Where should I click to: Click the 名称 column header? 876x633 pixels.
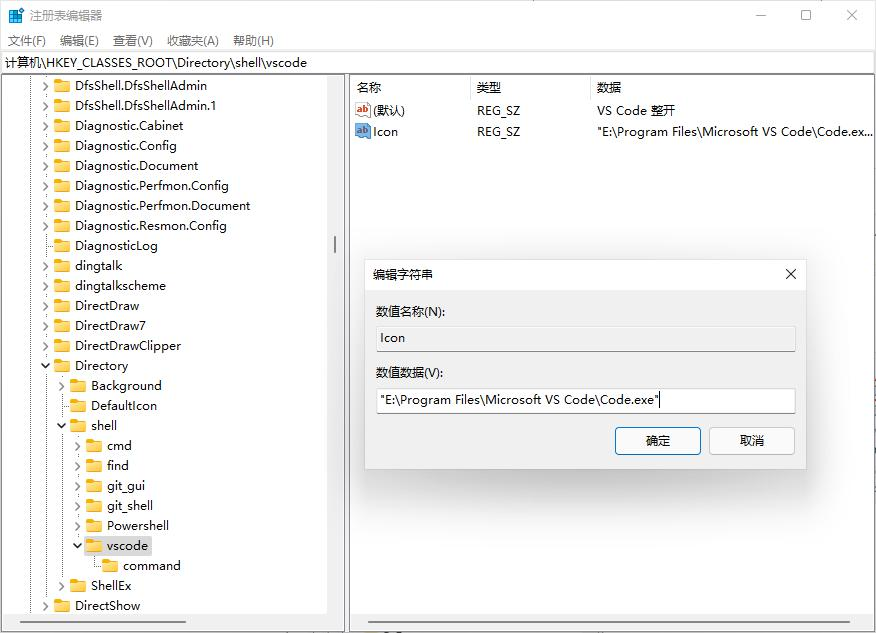point(411,87)
